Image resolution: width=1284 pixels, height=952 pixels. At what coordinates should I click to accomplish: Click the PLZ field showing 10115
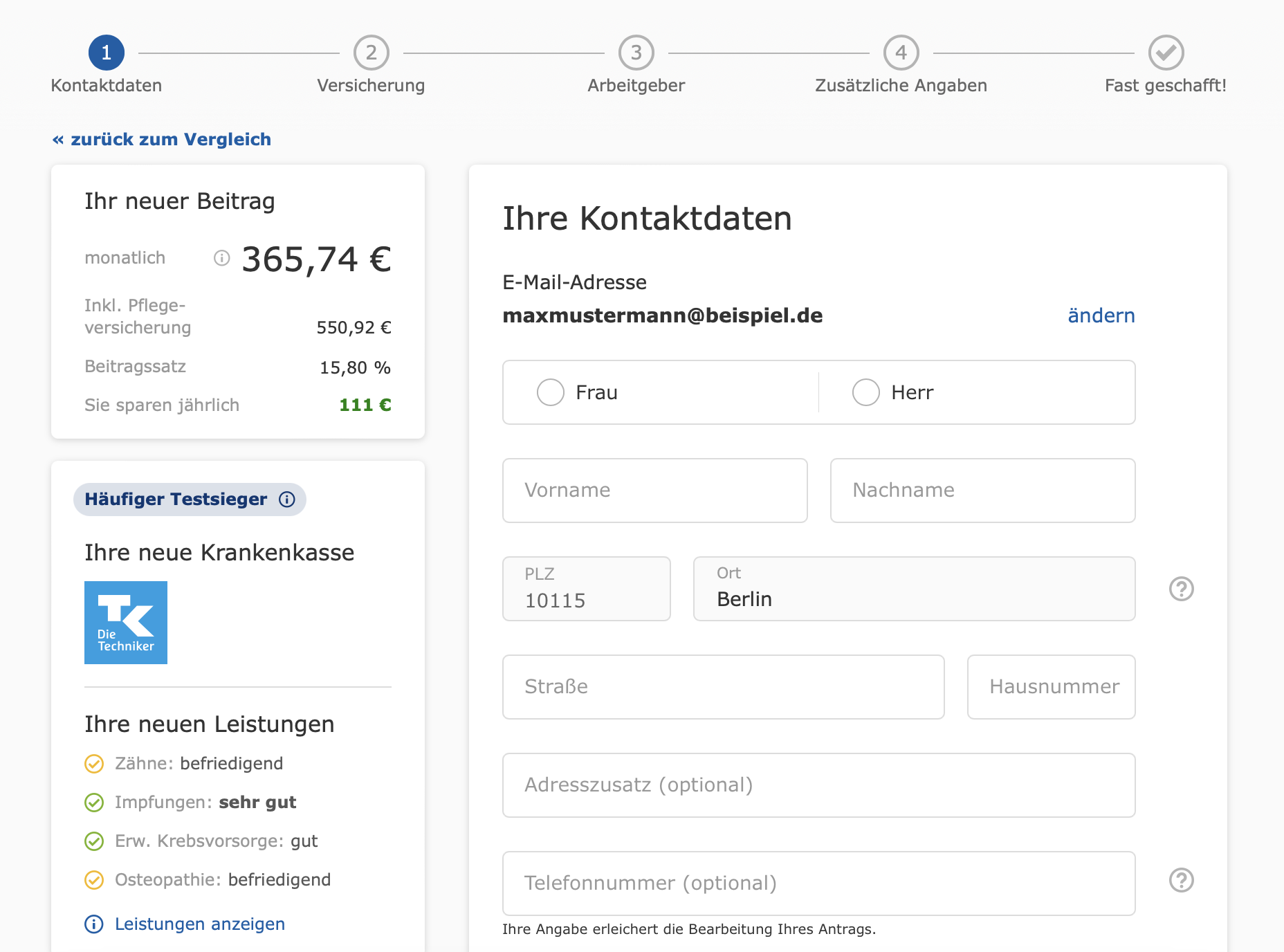point(587,589)
